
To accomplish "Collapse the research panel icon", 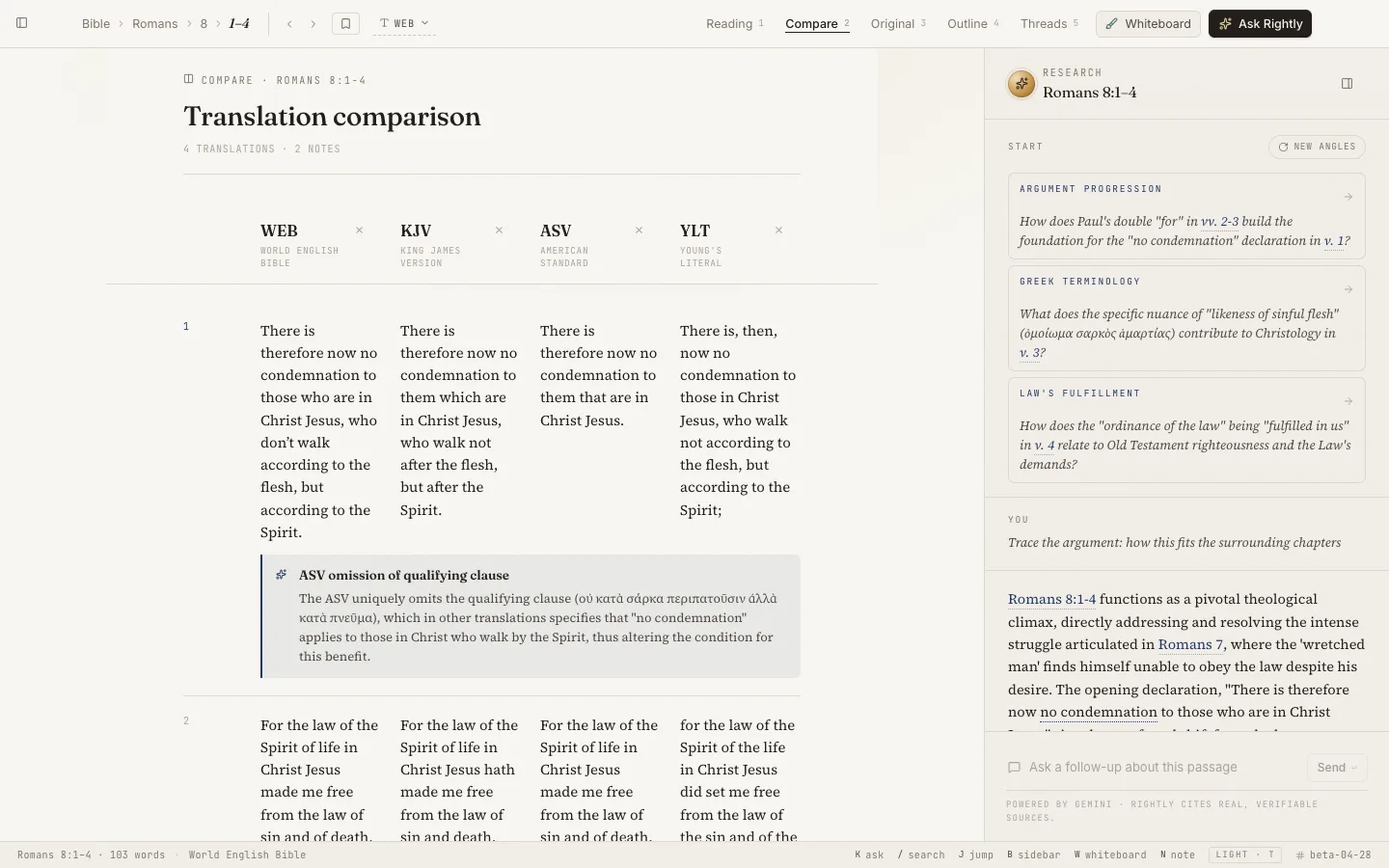I will pos(1348,84).
